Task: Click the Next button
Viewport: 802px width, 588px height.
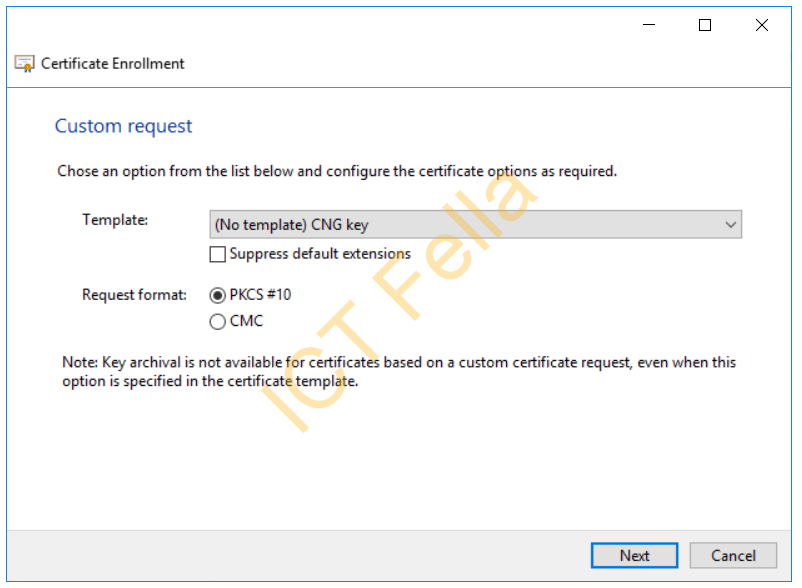Action: coord(634,555)
